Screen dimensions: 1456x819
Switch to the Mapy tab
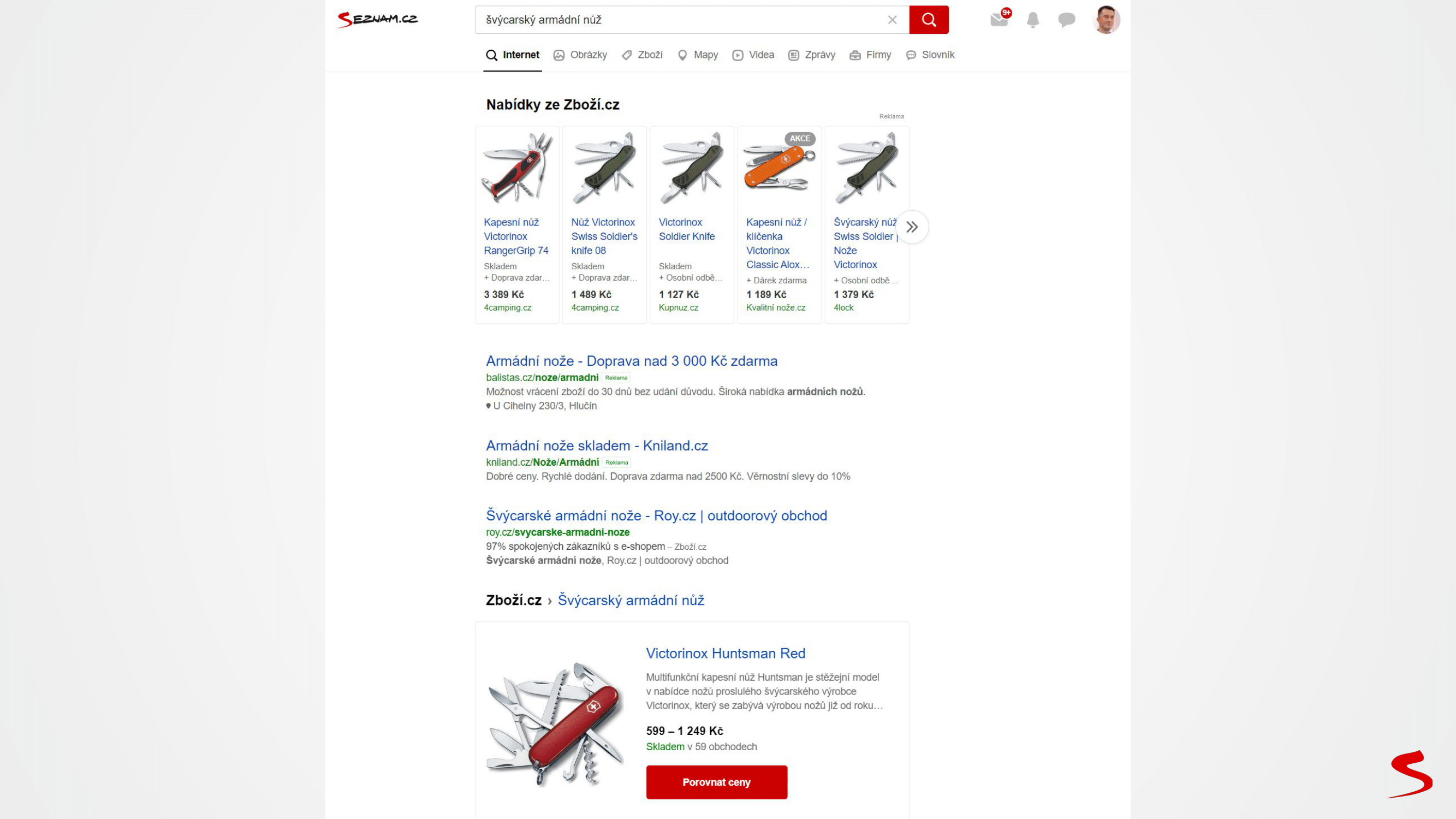[x=698, y=55]
